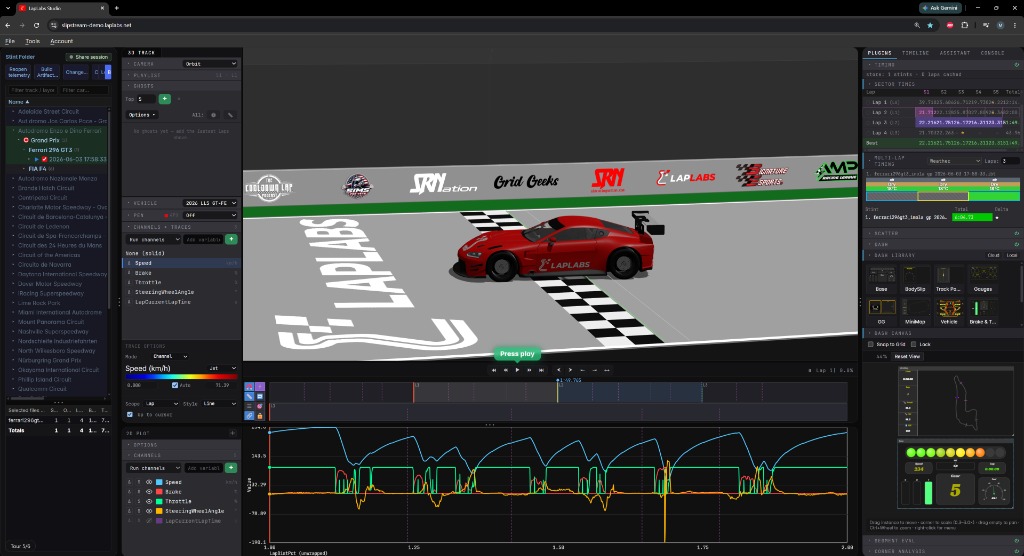Open the File menu
This screenshot has height=556, width=1024.
10,41
